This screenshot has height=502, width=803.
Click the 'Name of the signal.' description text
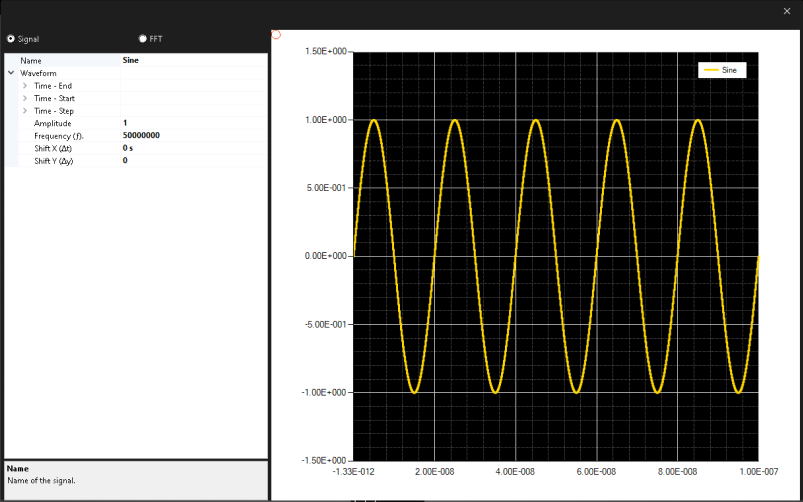(x=41, y=481)
